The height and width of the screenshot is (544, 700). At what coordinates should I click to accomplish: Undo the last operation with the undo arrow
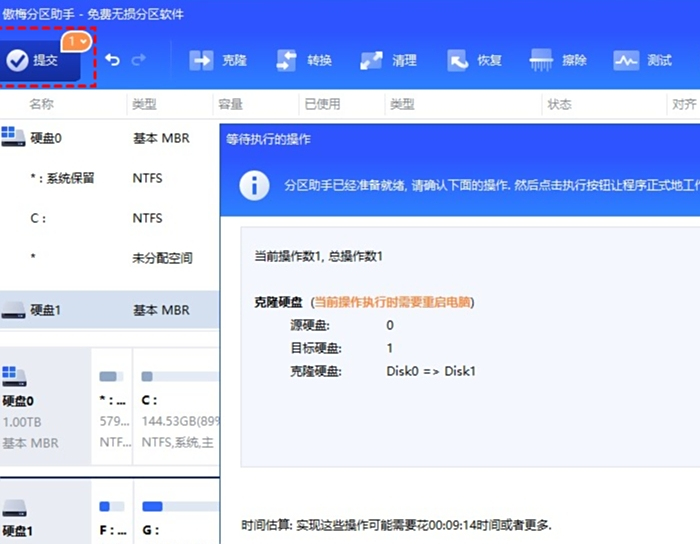click(112, 60)
